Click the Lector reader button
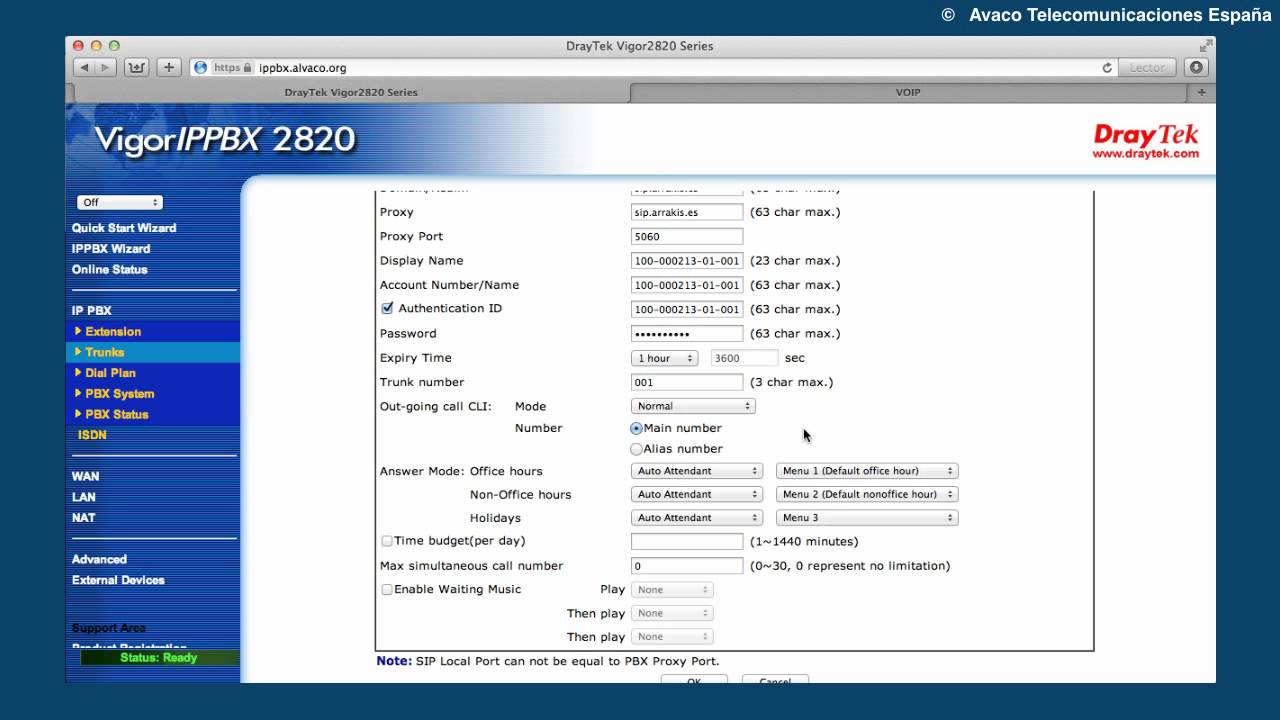 [x=1147, y=67]
